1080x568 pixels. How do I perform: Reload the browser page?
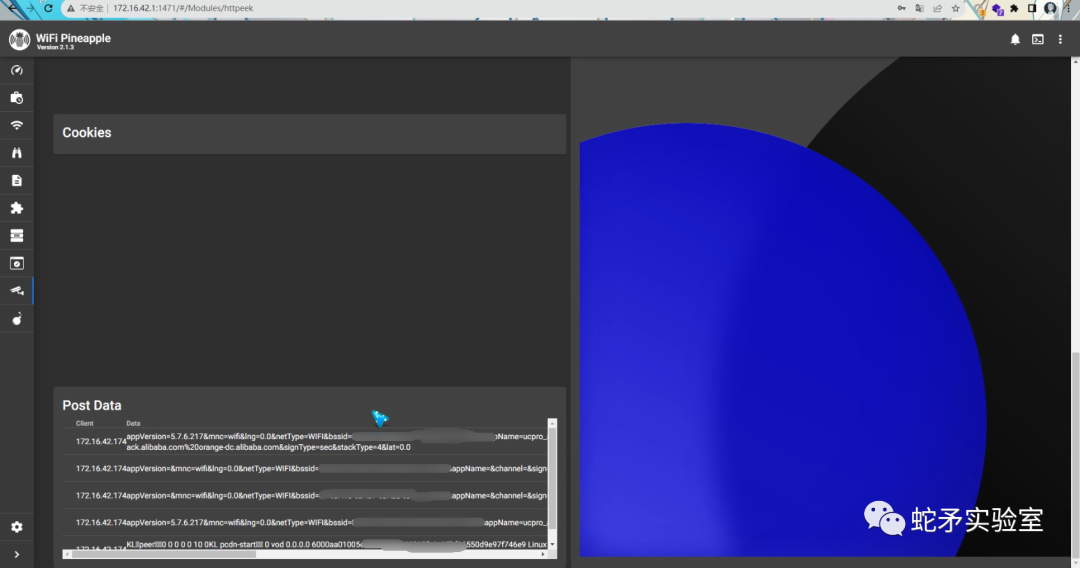click(x=48, y=8)
